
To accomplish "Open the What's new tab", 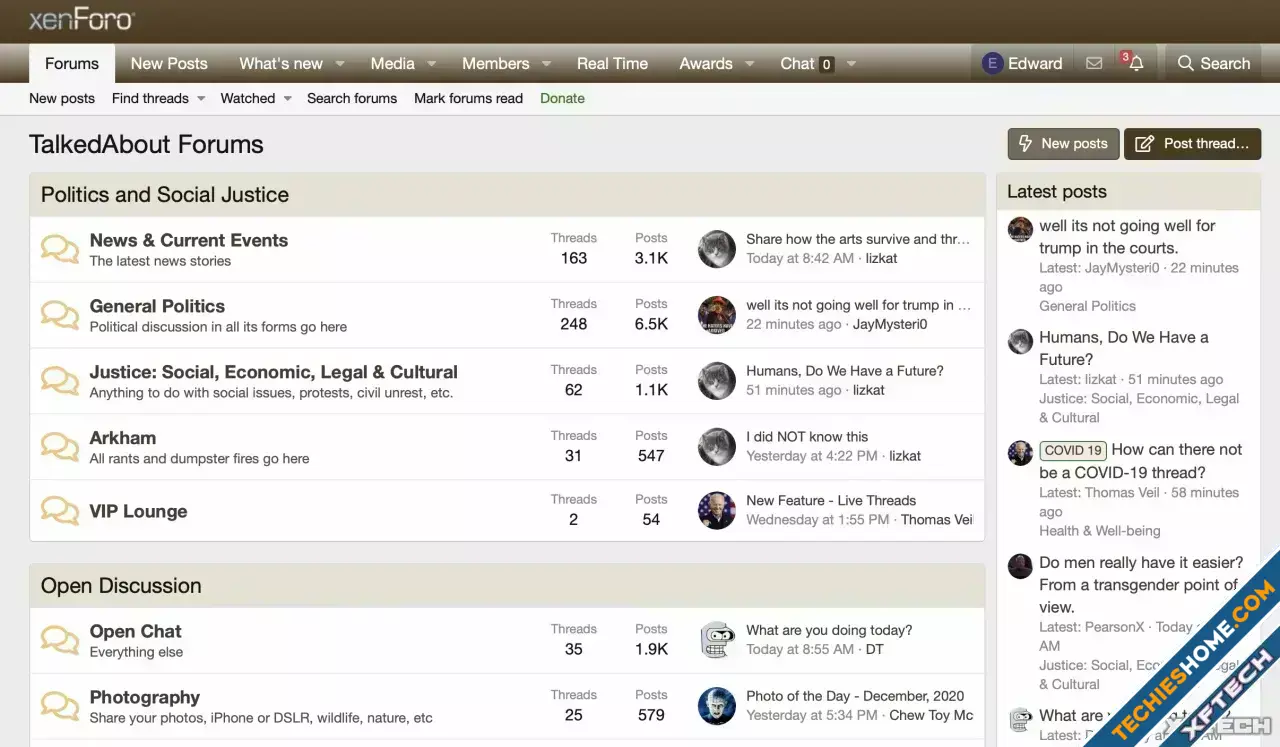I will 281,63.
